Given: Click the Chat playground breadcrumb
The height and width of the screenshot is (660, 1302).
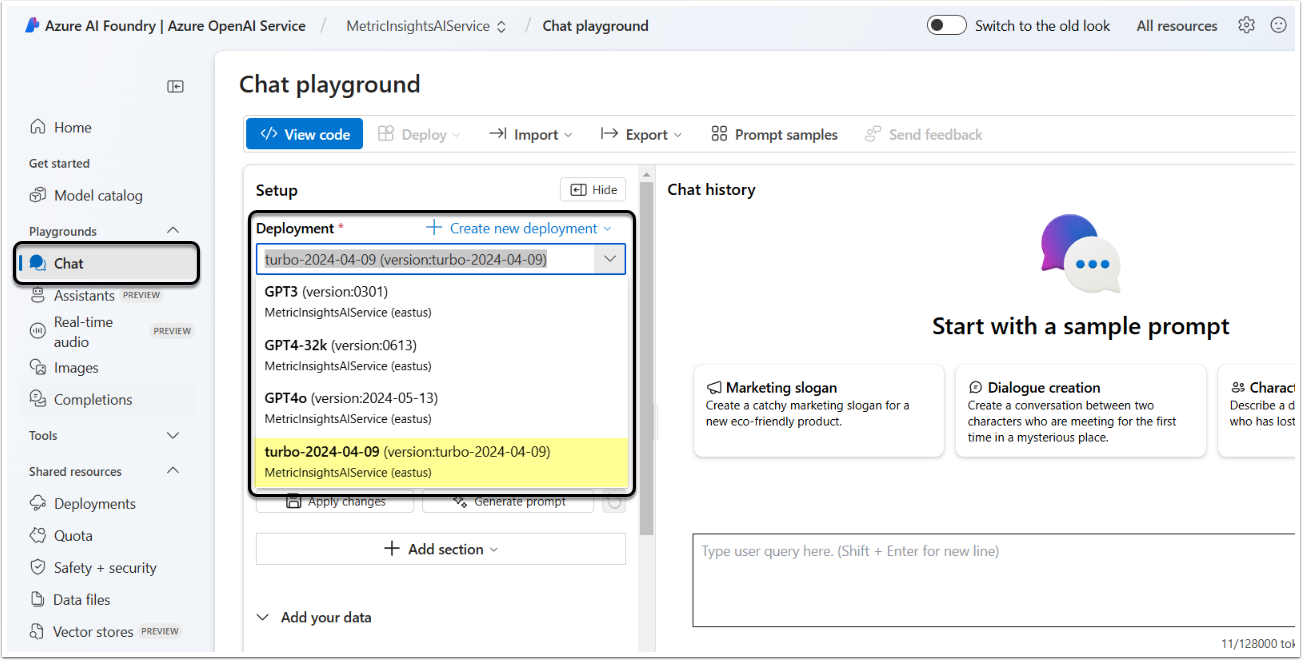Looking at the screenshot, I should click(595, 26).
